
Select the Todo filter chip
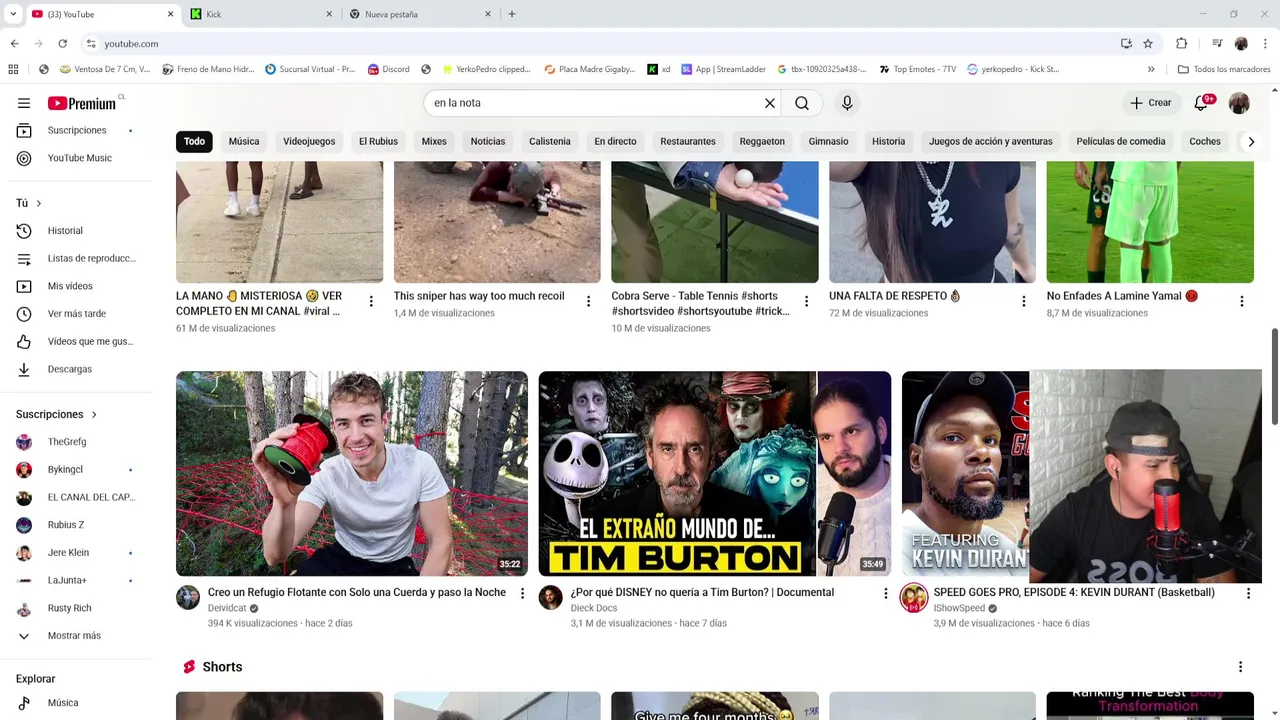click(x=194, y=141)
